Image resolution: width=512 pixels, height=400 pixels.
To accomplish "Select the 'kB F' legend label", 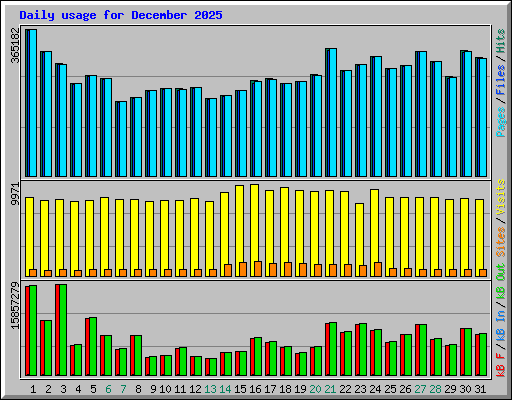I will [x=501, y=364].
